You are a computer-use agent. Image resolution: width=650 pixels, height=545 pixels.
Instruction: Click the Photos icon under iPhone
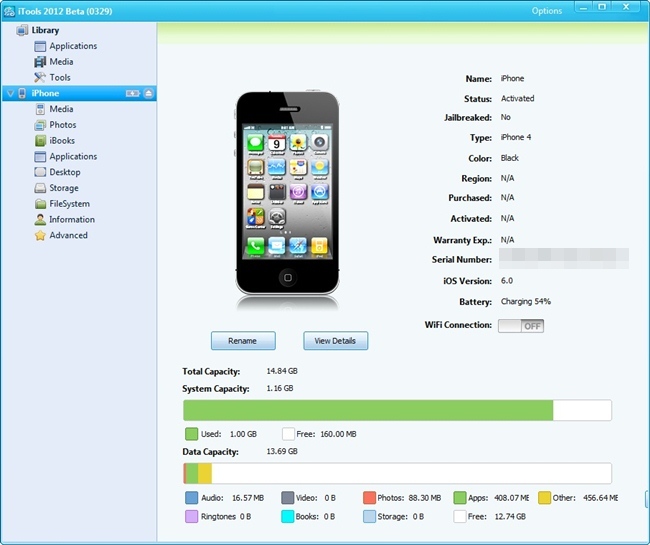point(40,125)
